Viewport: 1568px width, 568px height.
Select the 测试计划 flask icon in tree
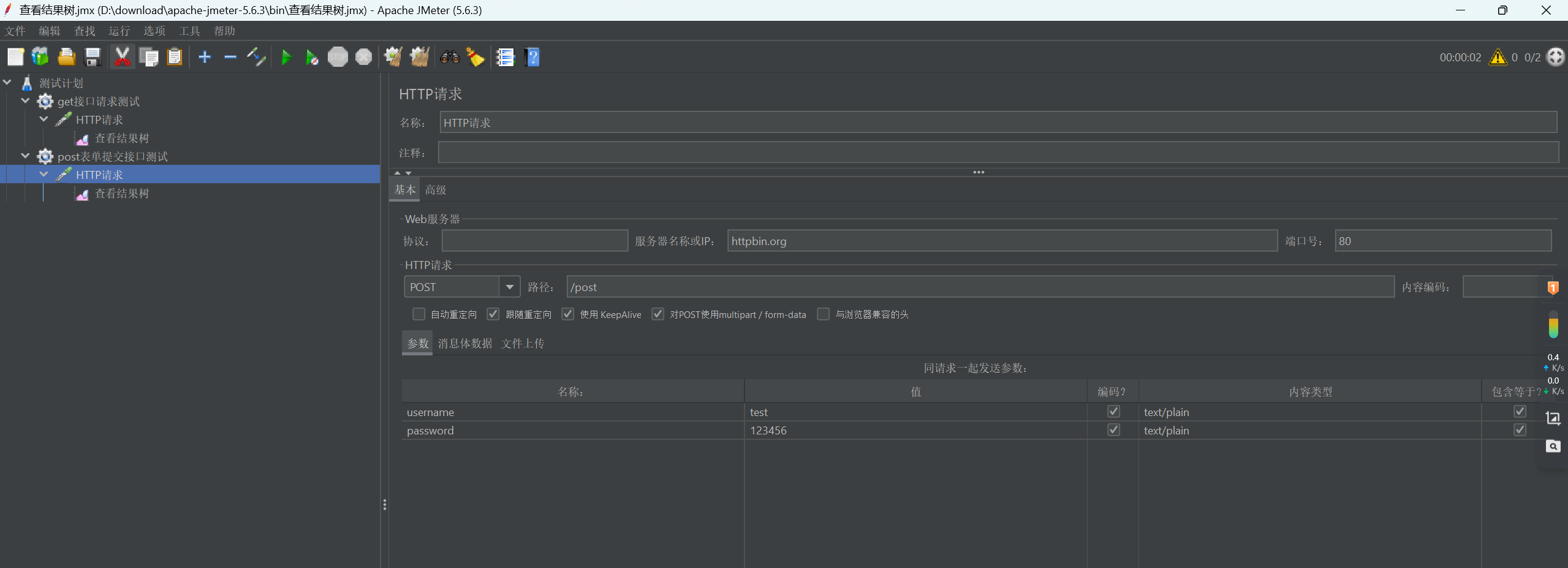[27, 83]
